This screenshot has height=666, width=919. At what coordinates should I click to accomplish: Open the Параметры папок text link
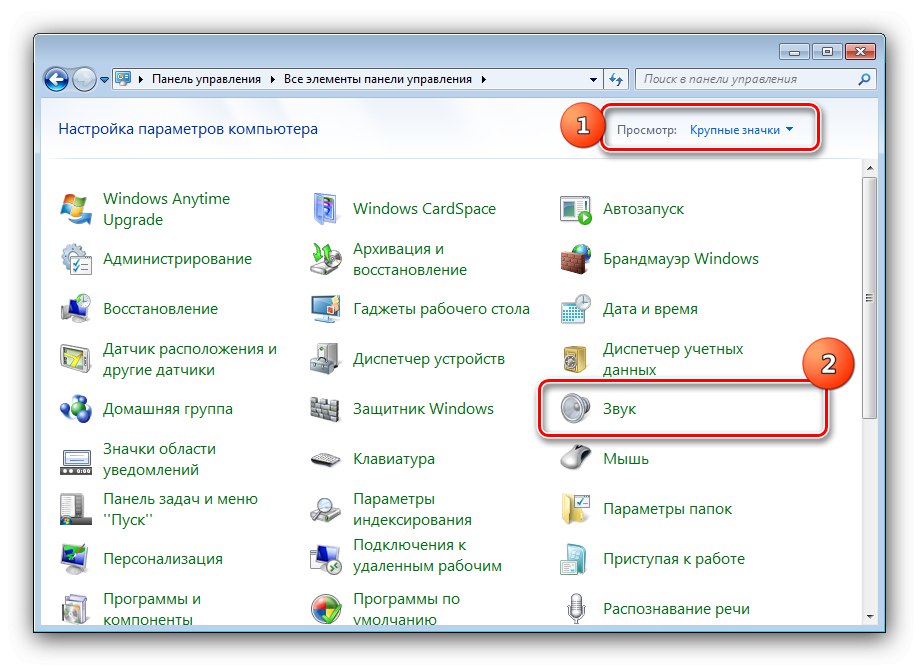click(x=668, y=509)
